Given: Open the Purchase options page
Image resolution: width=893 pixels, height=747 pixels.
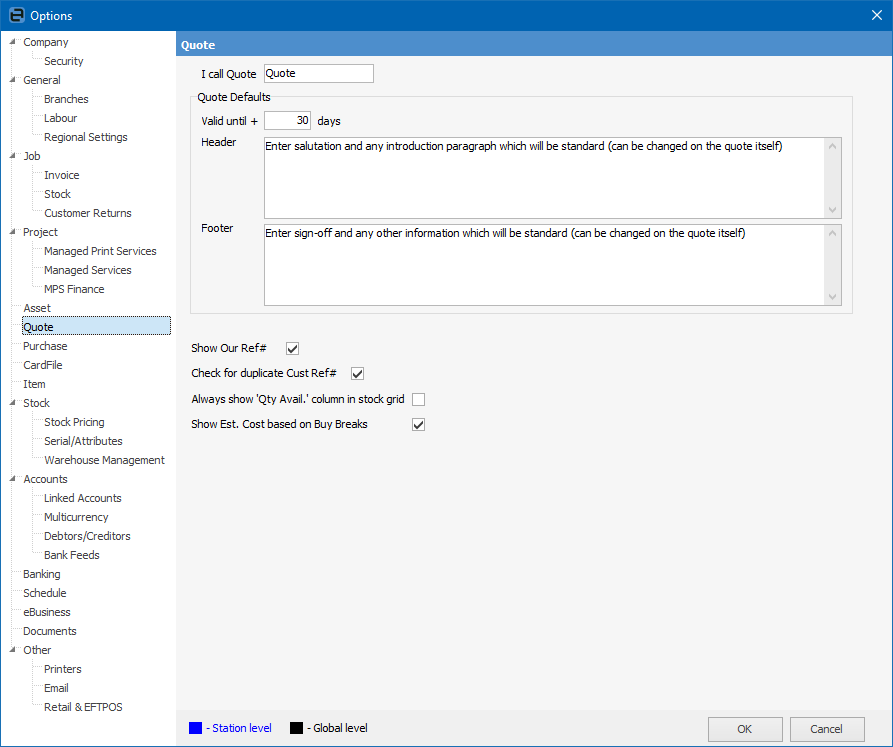Looking at the screenshot, I should pos(45,346).
